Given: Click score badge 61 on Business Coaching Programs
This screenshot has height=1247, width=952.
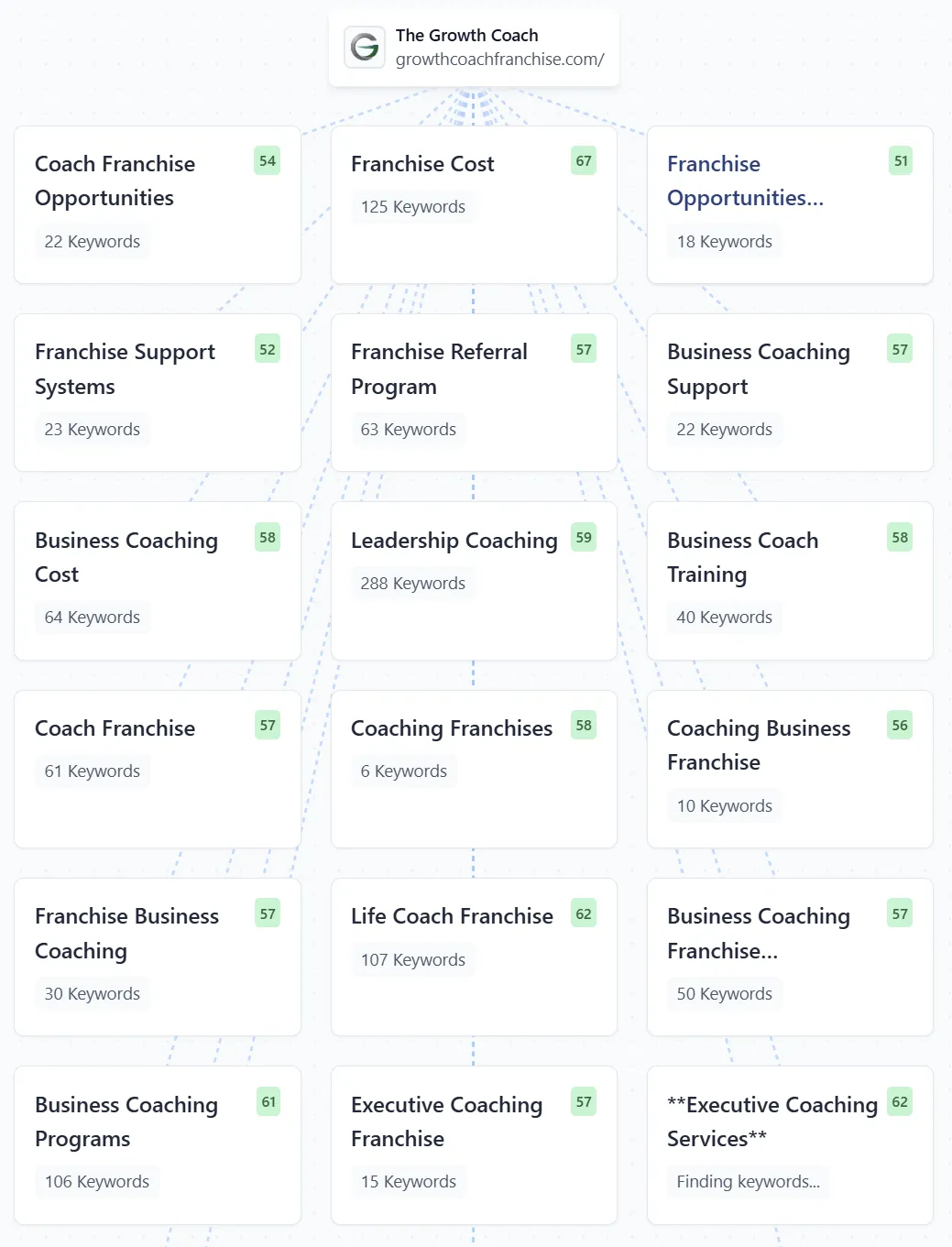Looking at the screenshot, I should 268,1102.
